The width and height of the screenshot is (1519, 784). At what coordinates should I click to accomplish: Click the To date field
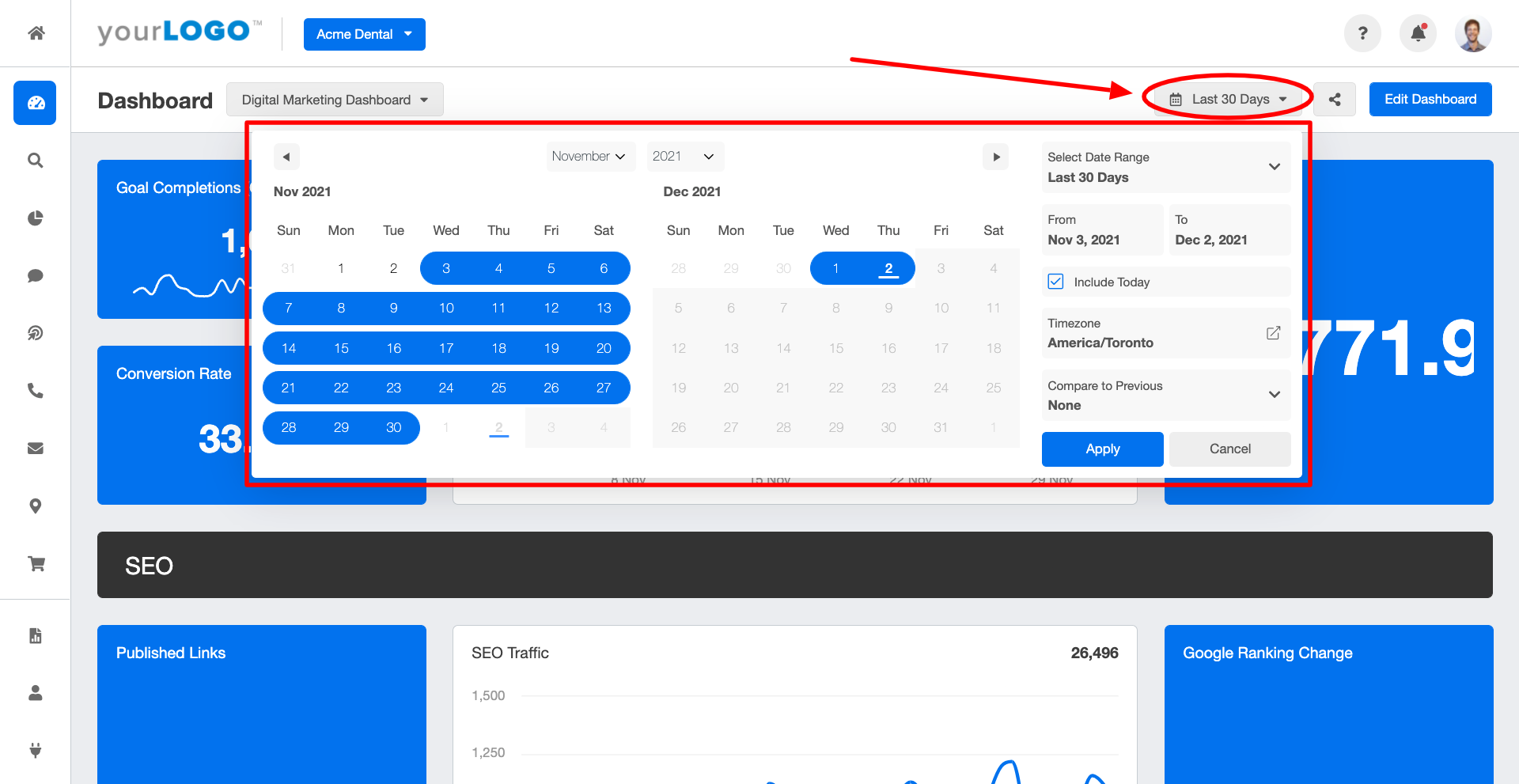[1230, 229]
